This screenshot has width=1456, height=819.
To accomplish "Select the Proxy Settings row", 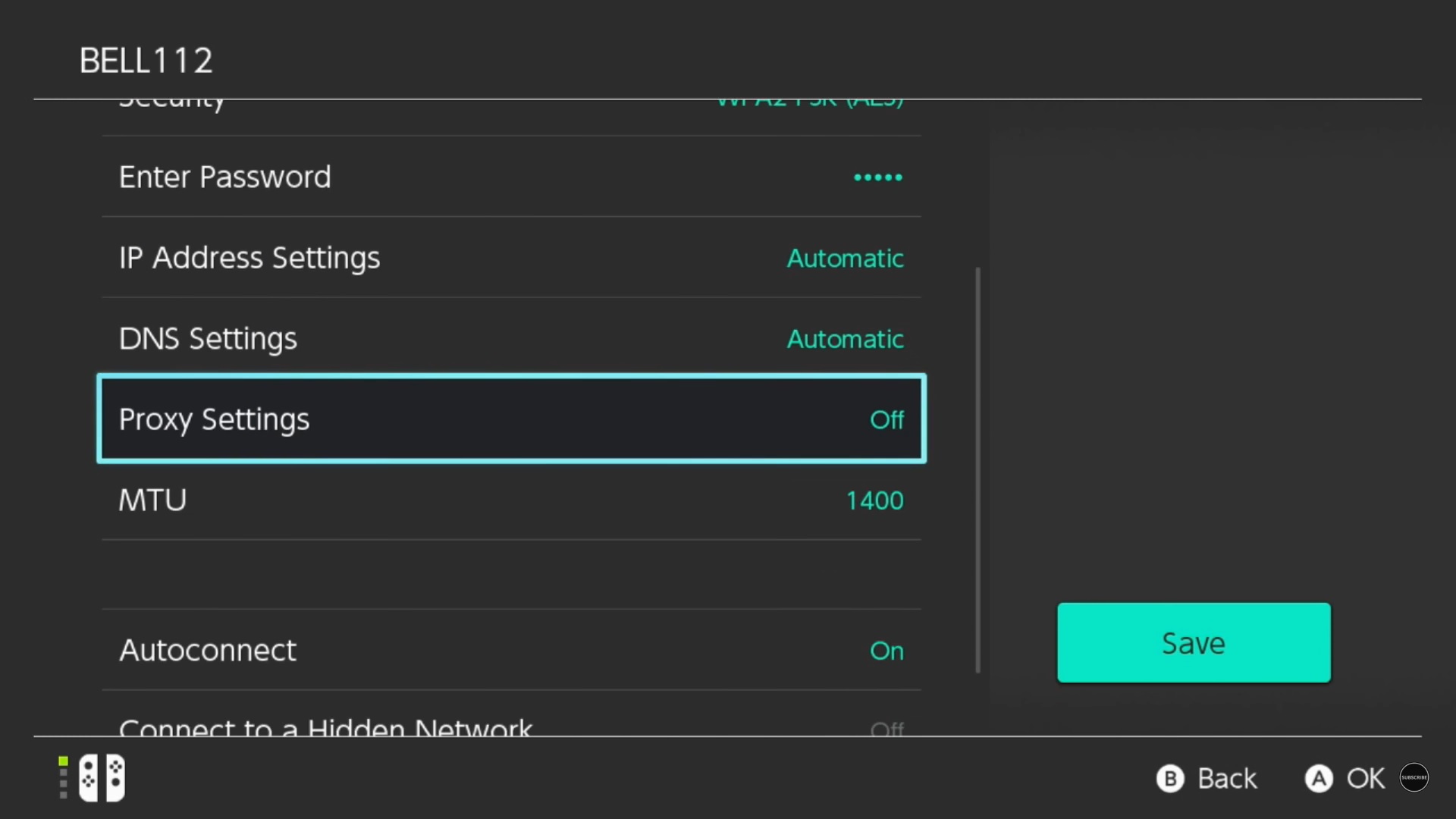I will pos(511,419).
